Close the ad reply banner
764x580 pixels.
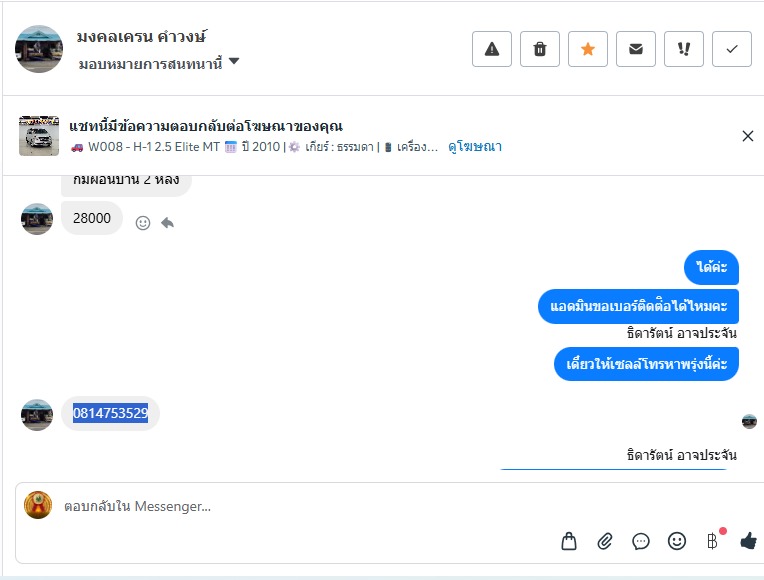tap(748, 136)
